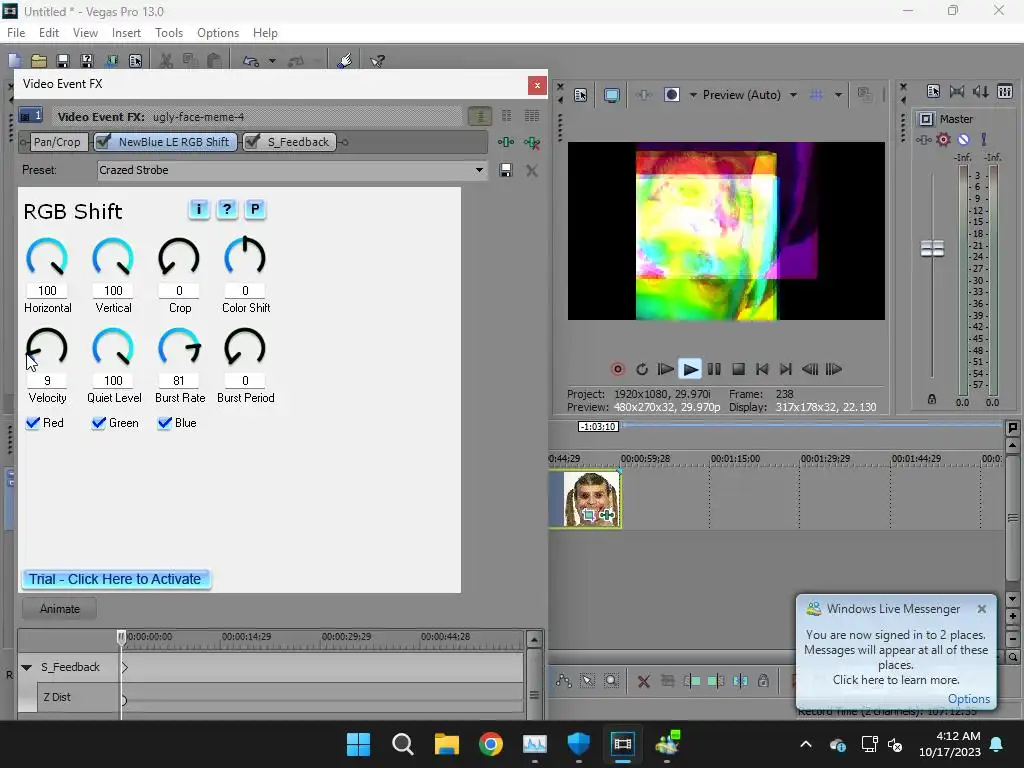Open the Render As toolbar icon

click(112, 61)
